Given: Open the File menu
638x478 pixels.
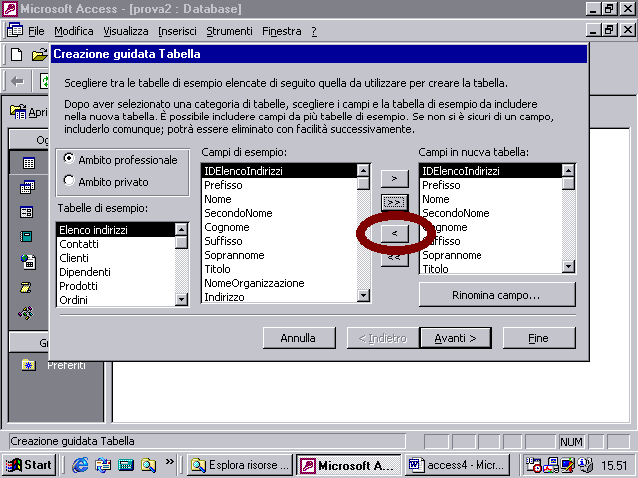Looking at the screenshot, I should click(36, 31).
